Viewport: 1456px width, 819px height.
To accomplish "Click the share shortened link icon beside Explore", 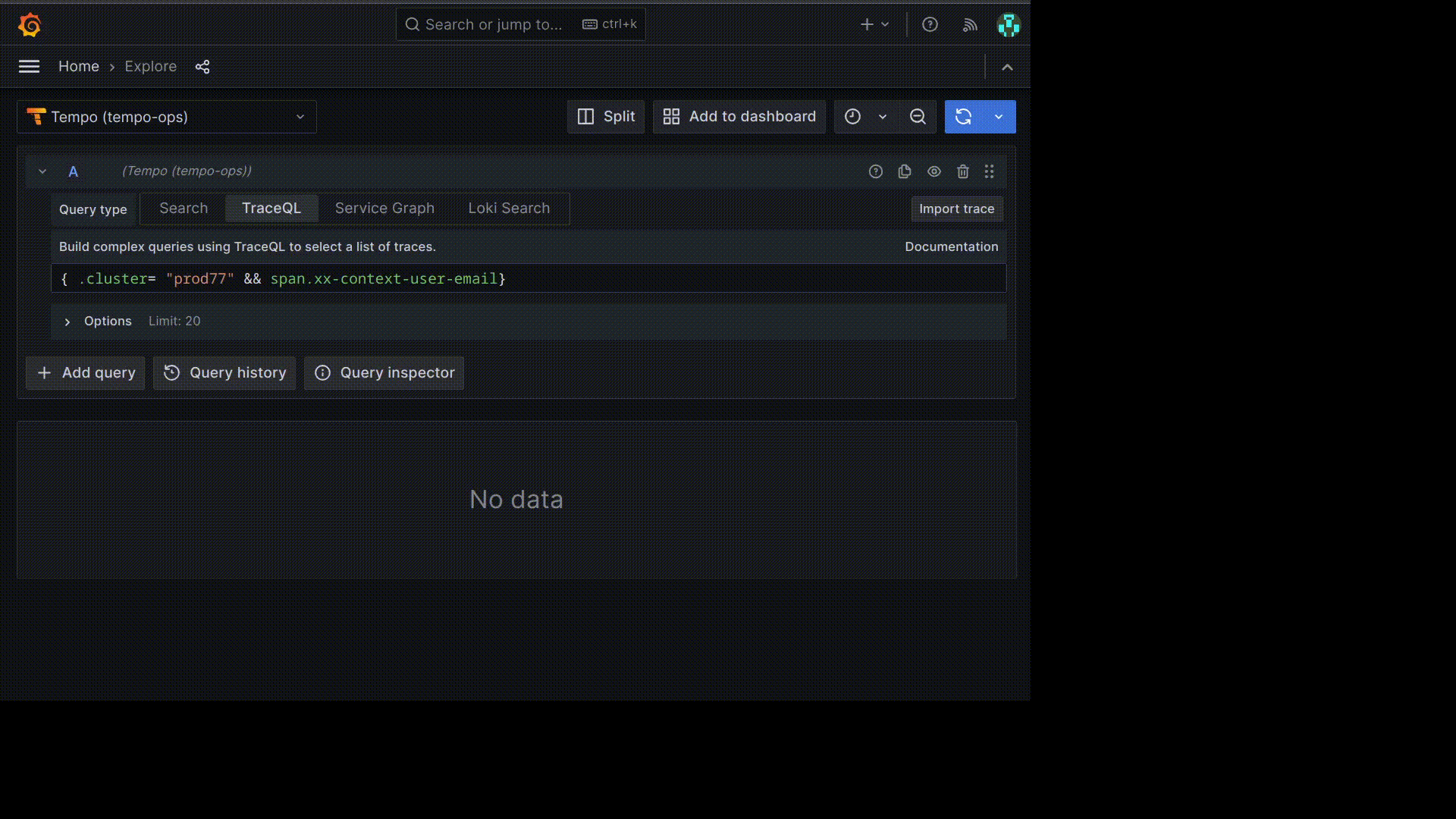I will [202, 67].
